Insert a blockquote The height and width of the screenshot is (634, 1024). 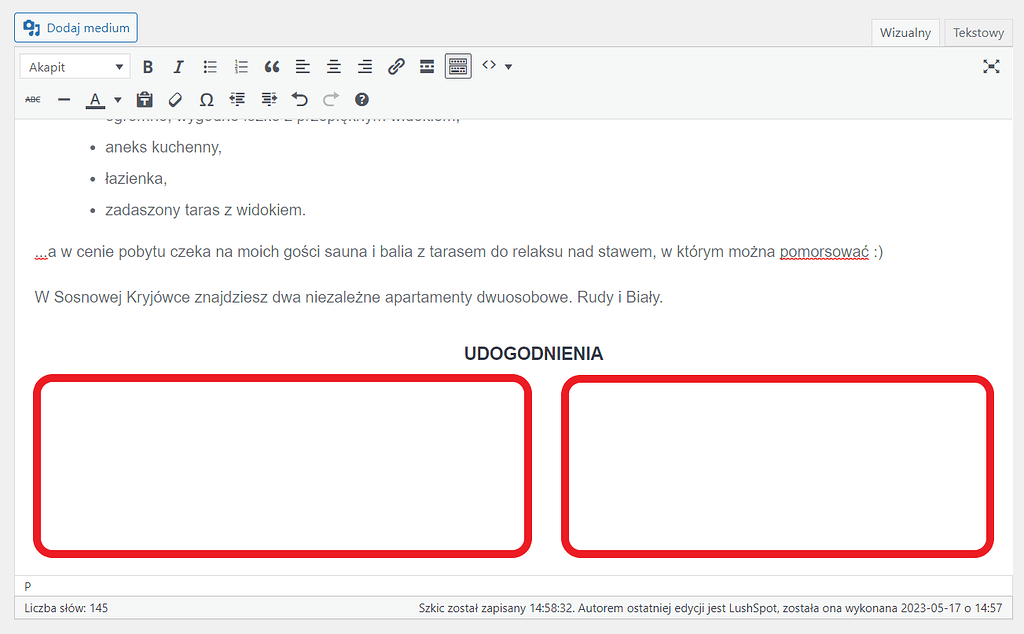[271, 66]
